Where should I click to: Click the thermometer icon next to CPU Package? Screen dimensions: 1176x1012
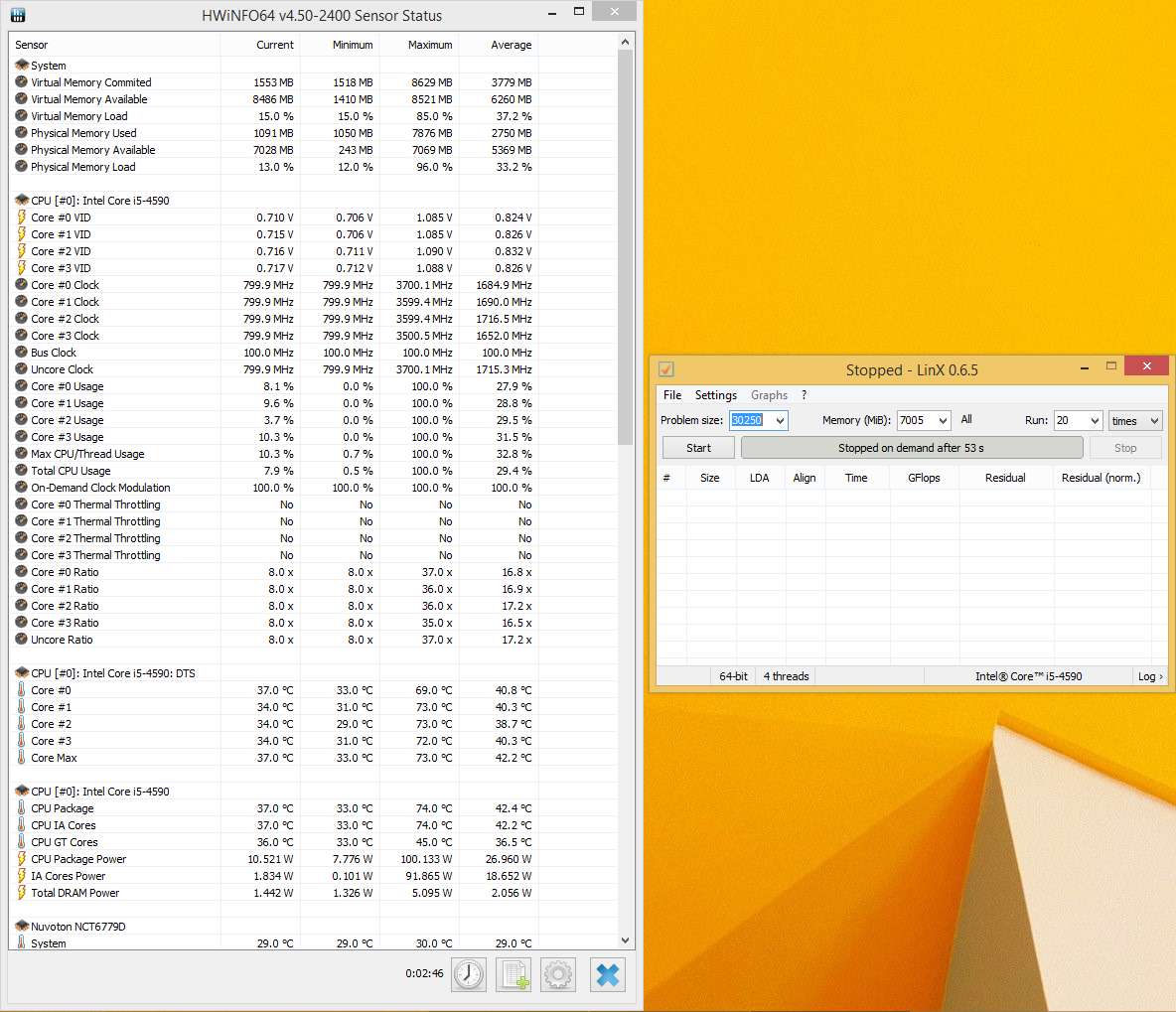21,808
